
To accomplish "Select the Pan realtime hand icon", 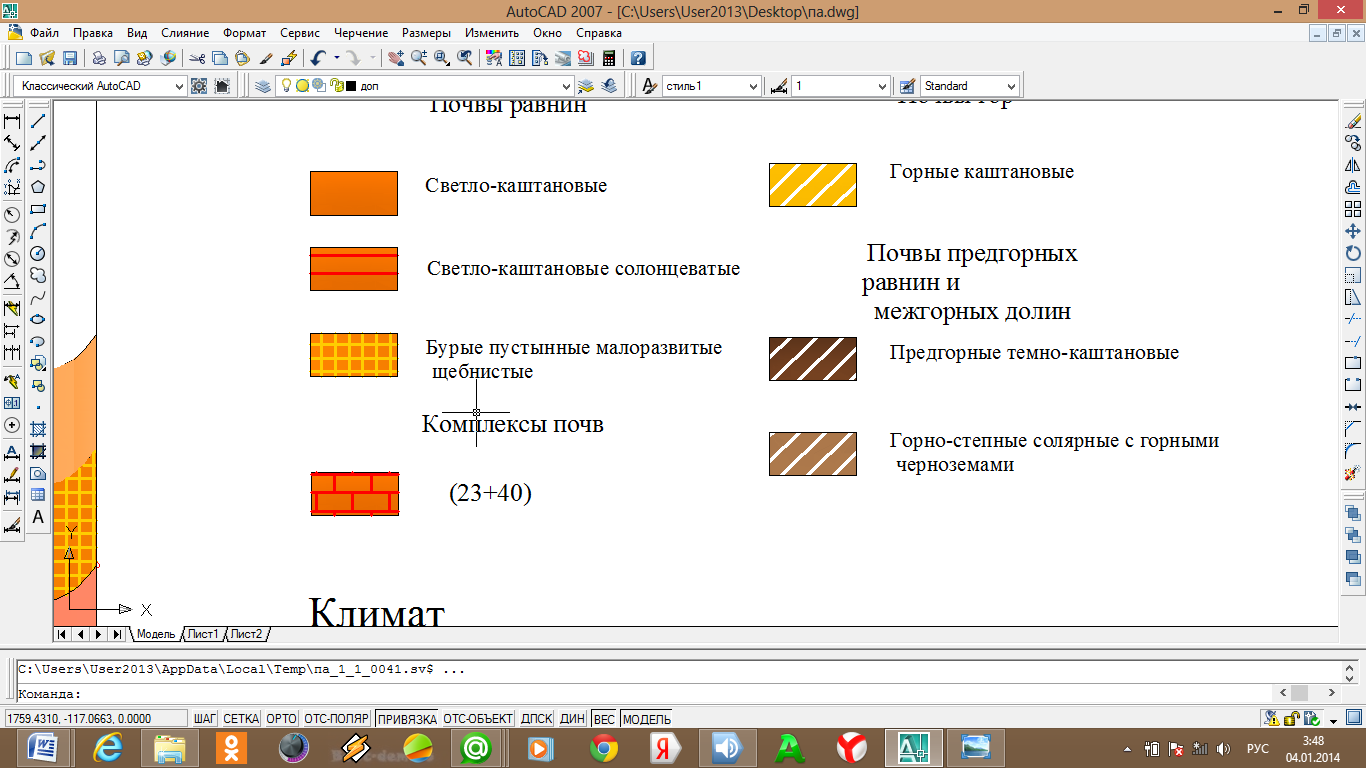I will tap(396, 58).
